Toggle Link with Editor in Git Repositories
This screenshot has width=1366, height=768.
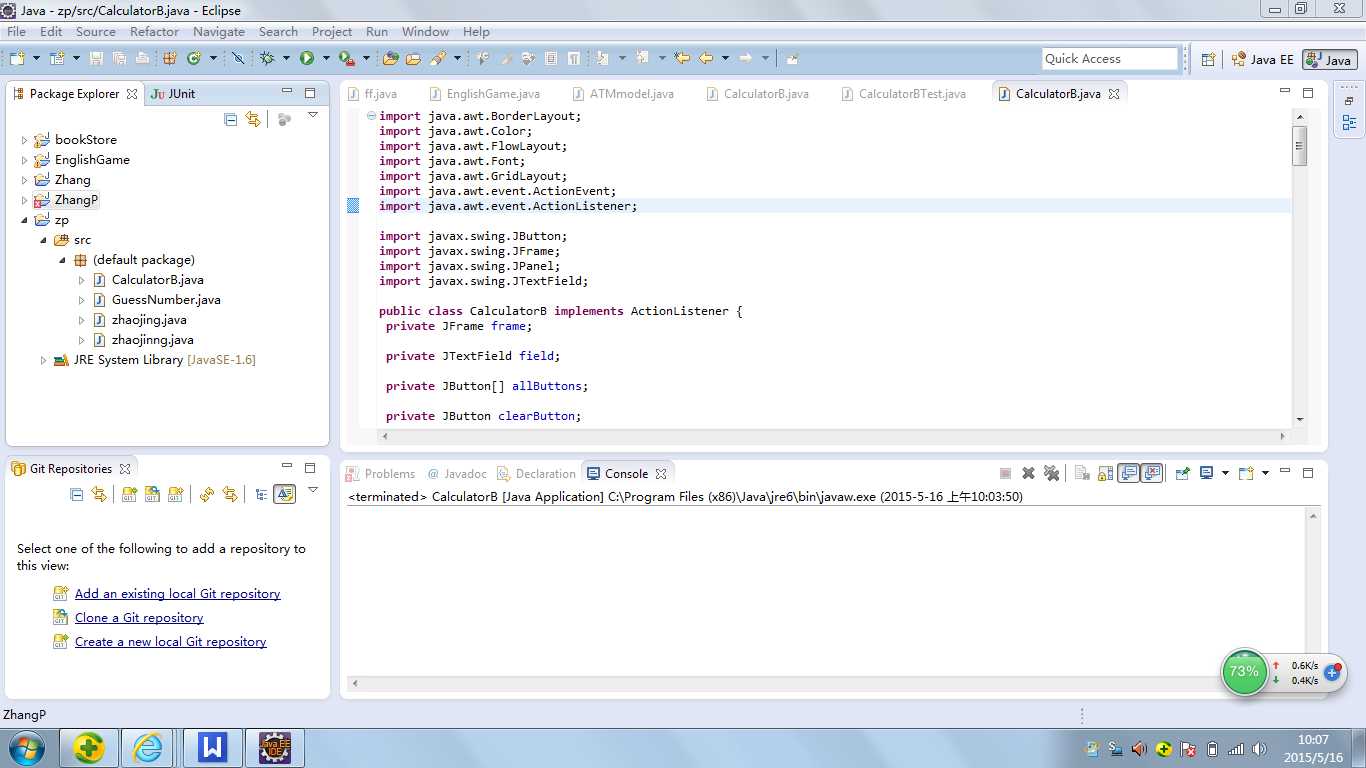(x=99, y=494)
